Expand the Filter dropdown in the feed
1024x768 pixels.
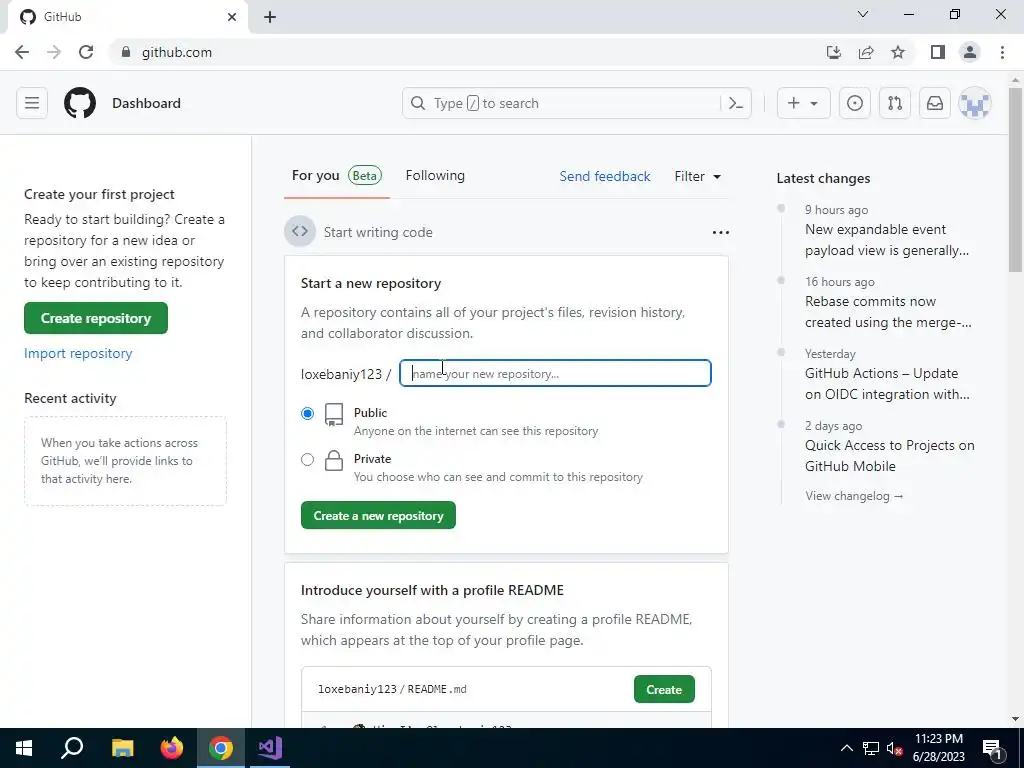697,176
